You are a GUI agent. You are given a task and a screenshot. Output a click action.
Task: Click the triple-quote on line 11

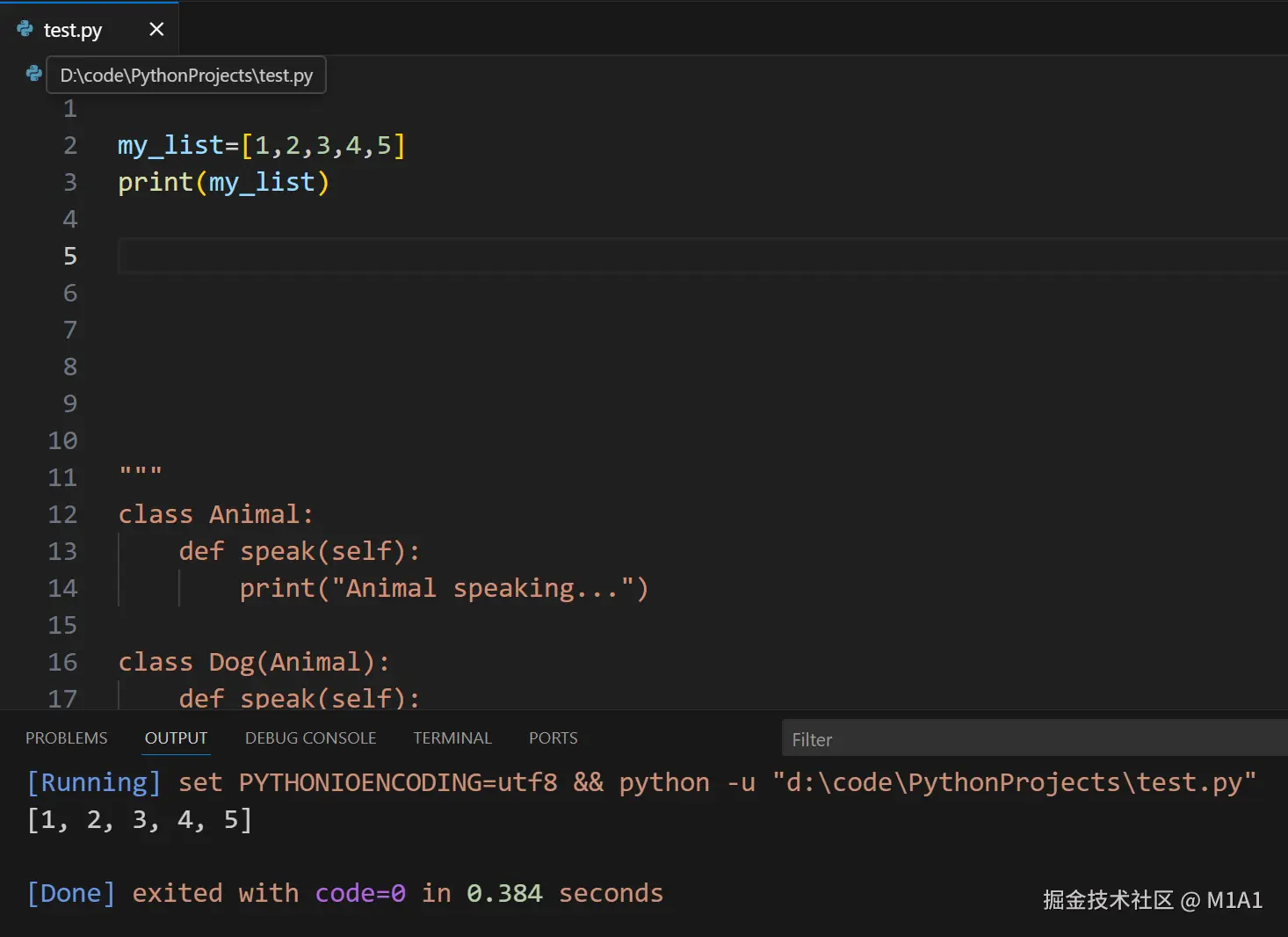(x=141, y=473)
